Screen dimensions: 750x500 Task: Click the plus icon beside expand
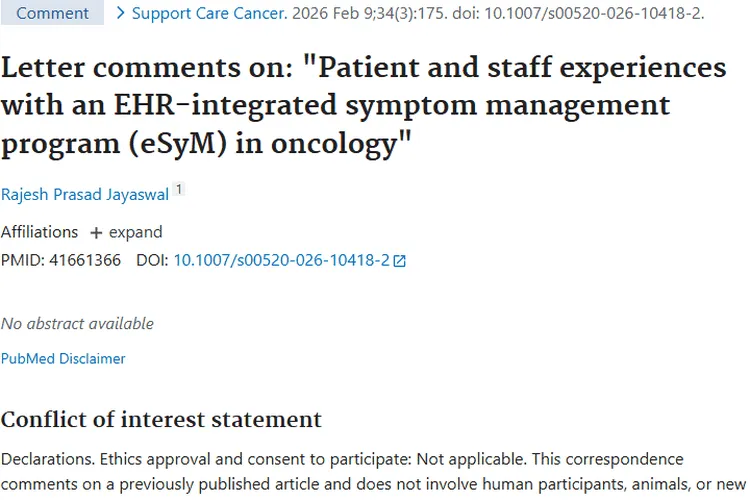click(96, 232)
